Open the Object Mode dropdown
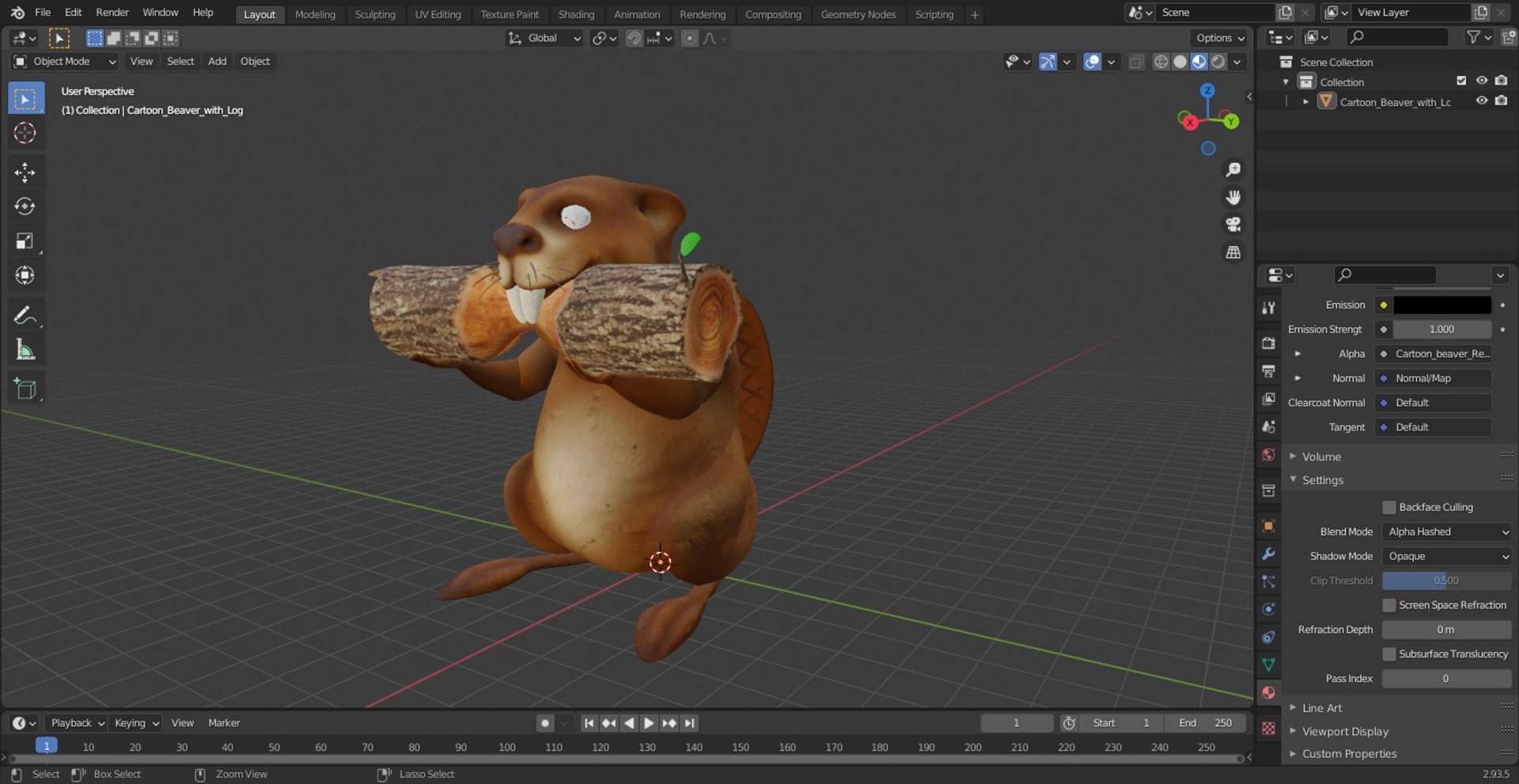Image resolution: width=1519 pixels, height=784 pixels. (65, 62)
